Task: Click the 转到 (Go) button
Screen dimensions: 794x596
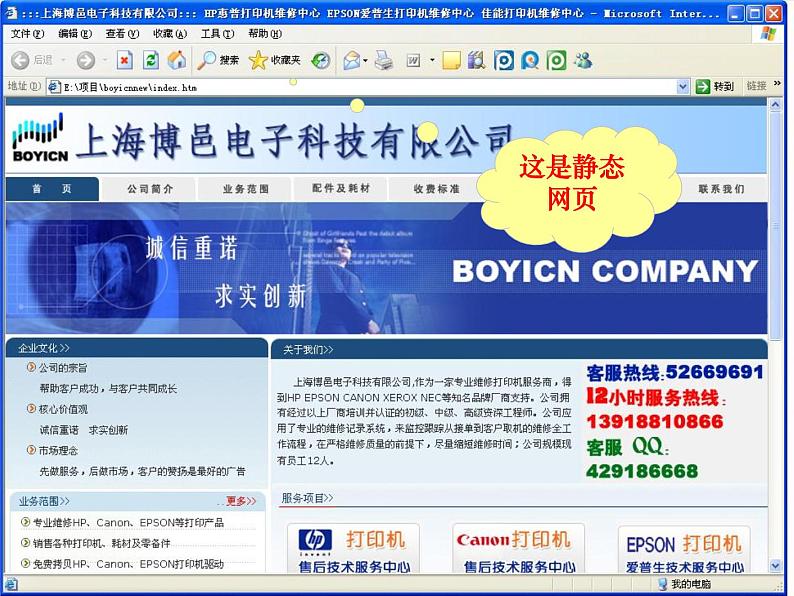Action: [715, 87]
